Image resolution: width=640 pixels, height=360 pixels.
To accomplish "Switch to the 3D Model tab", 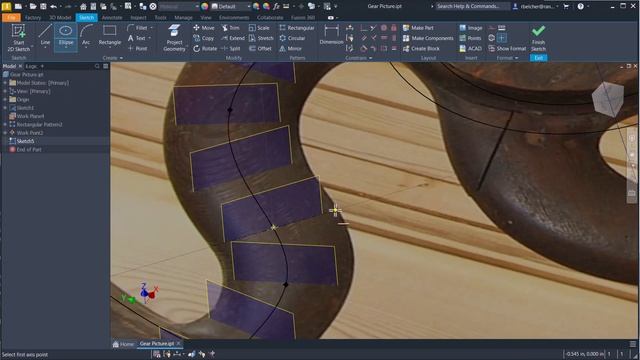I will [x=60, y=18].
